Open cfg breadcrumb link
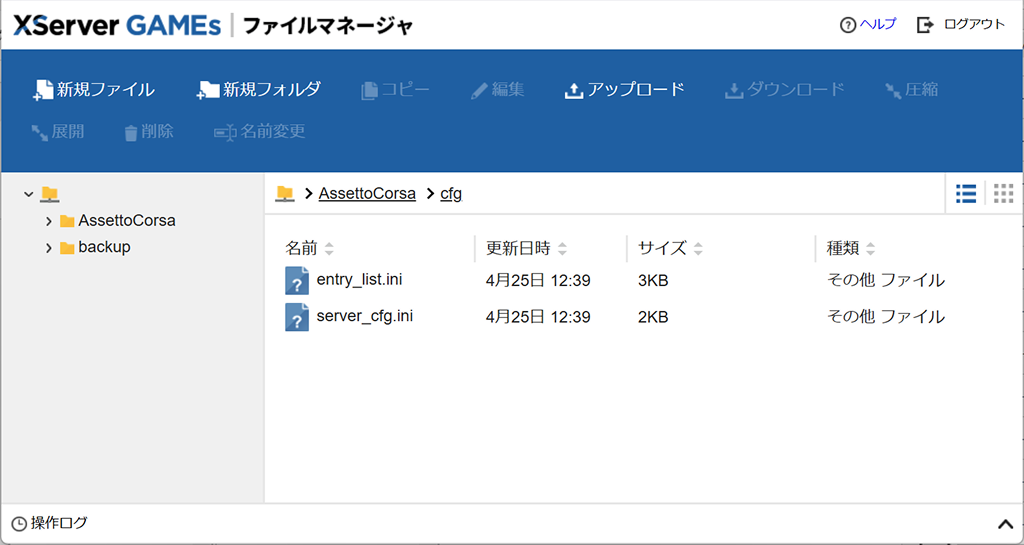Image resolution: width=1024 pixels, height=545 pixels. [x=451, y=194]
